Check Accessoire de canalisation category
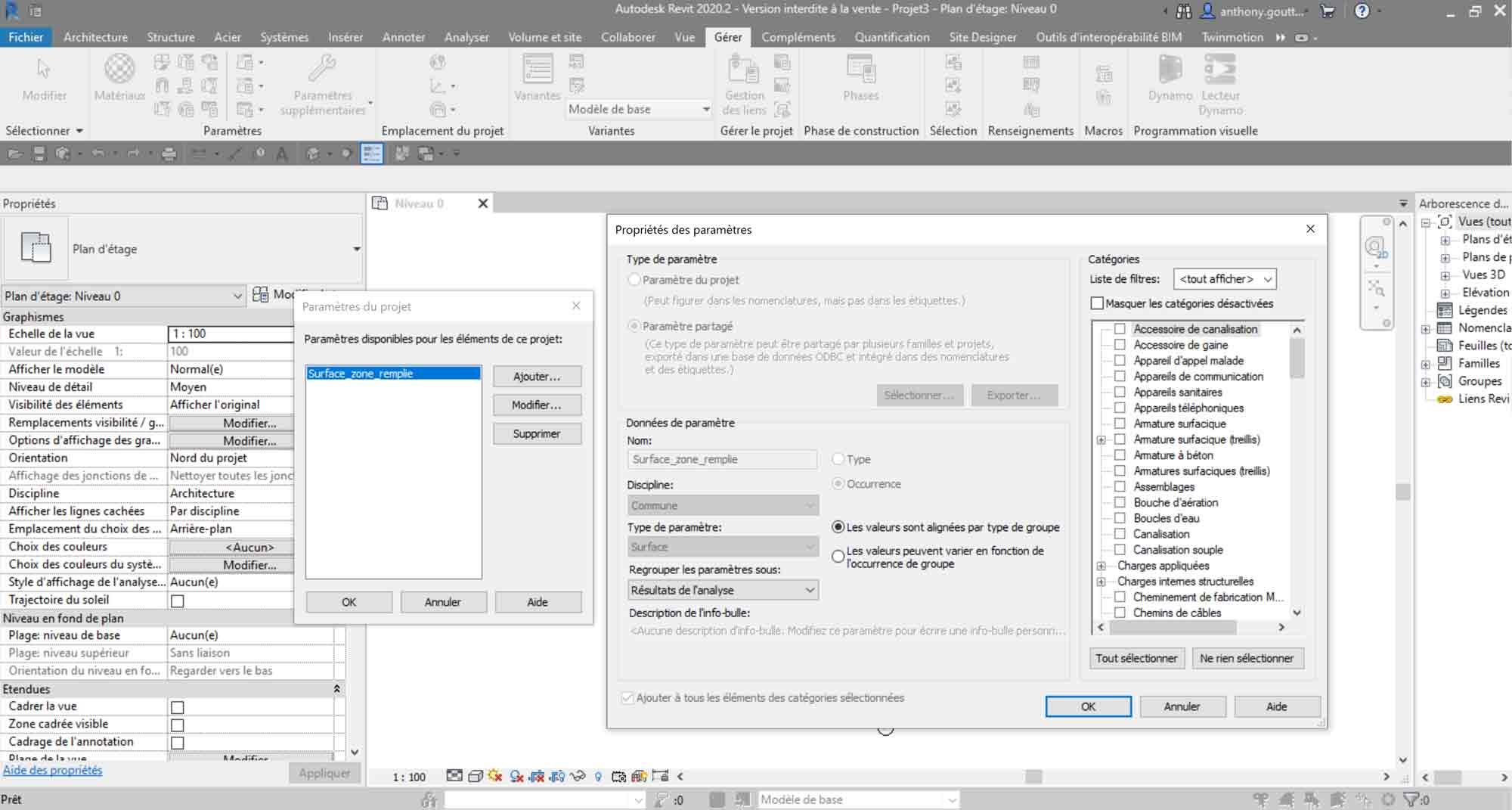This screenshot has width=1512, height=810. pyautogui.click(x=1120, y=329)
